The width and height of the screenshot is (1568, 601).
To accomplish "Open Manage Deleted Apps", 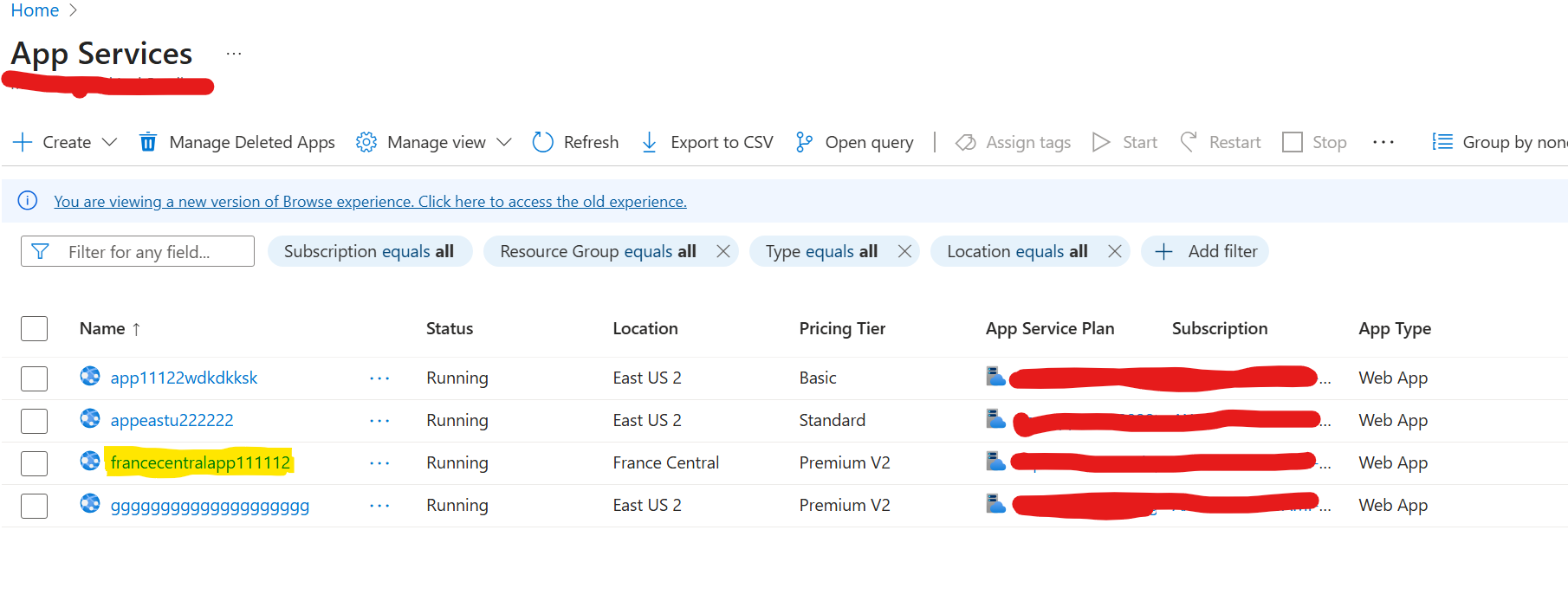I will [251, 142].
